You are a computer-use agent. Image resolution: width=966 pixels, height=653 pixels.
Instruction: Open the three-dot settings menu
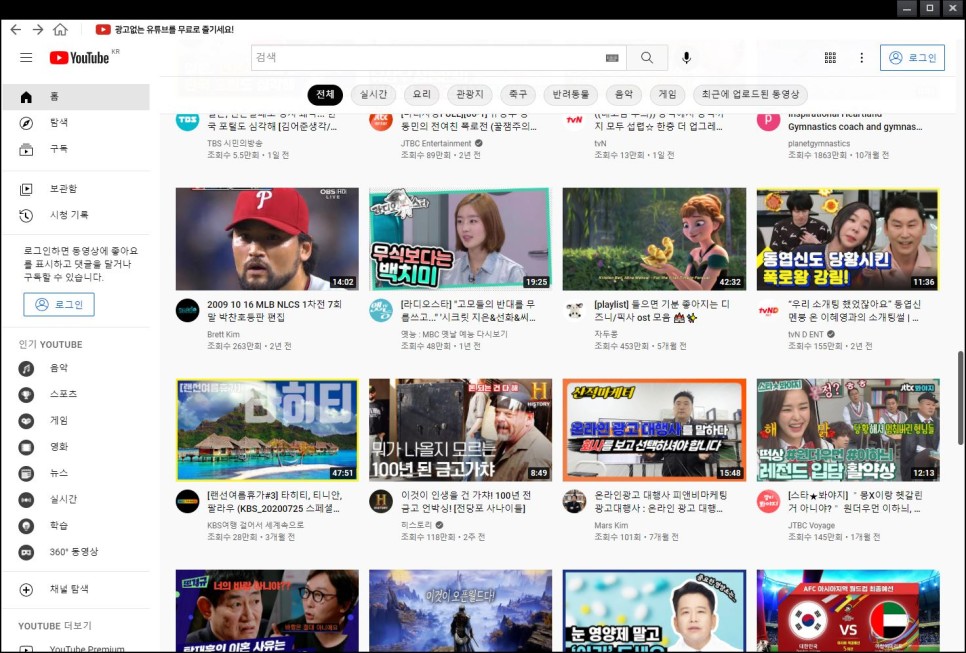coord(861,58)
